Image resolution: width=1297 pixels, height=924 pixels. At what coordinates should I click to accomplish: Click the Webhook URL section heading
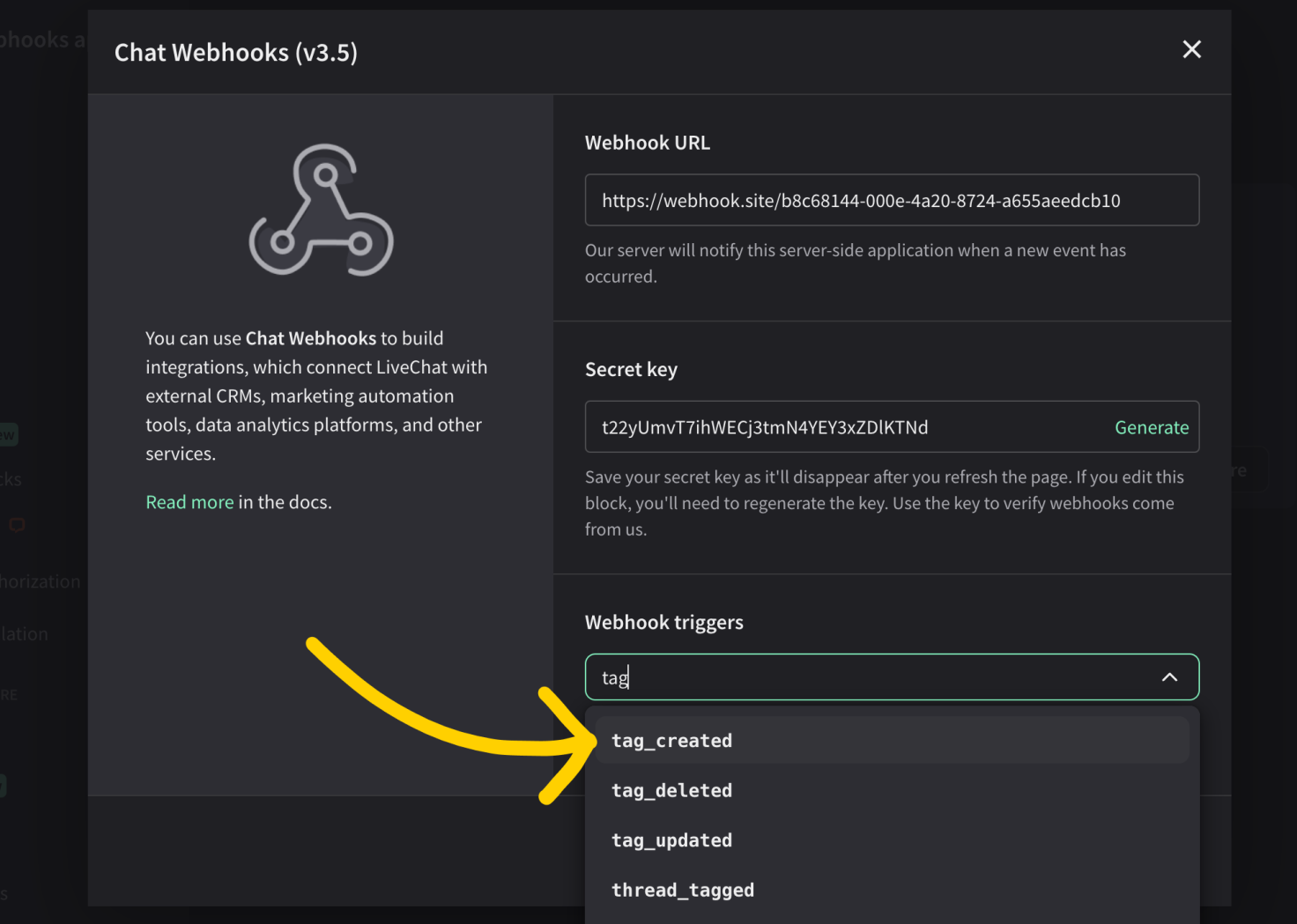[648, 143]
